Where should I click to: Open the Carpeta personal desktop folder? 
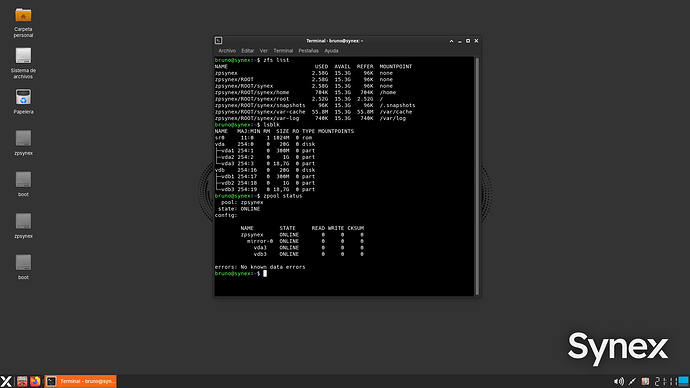click(x=23, y=23)
